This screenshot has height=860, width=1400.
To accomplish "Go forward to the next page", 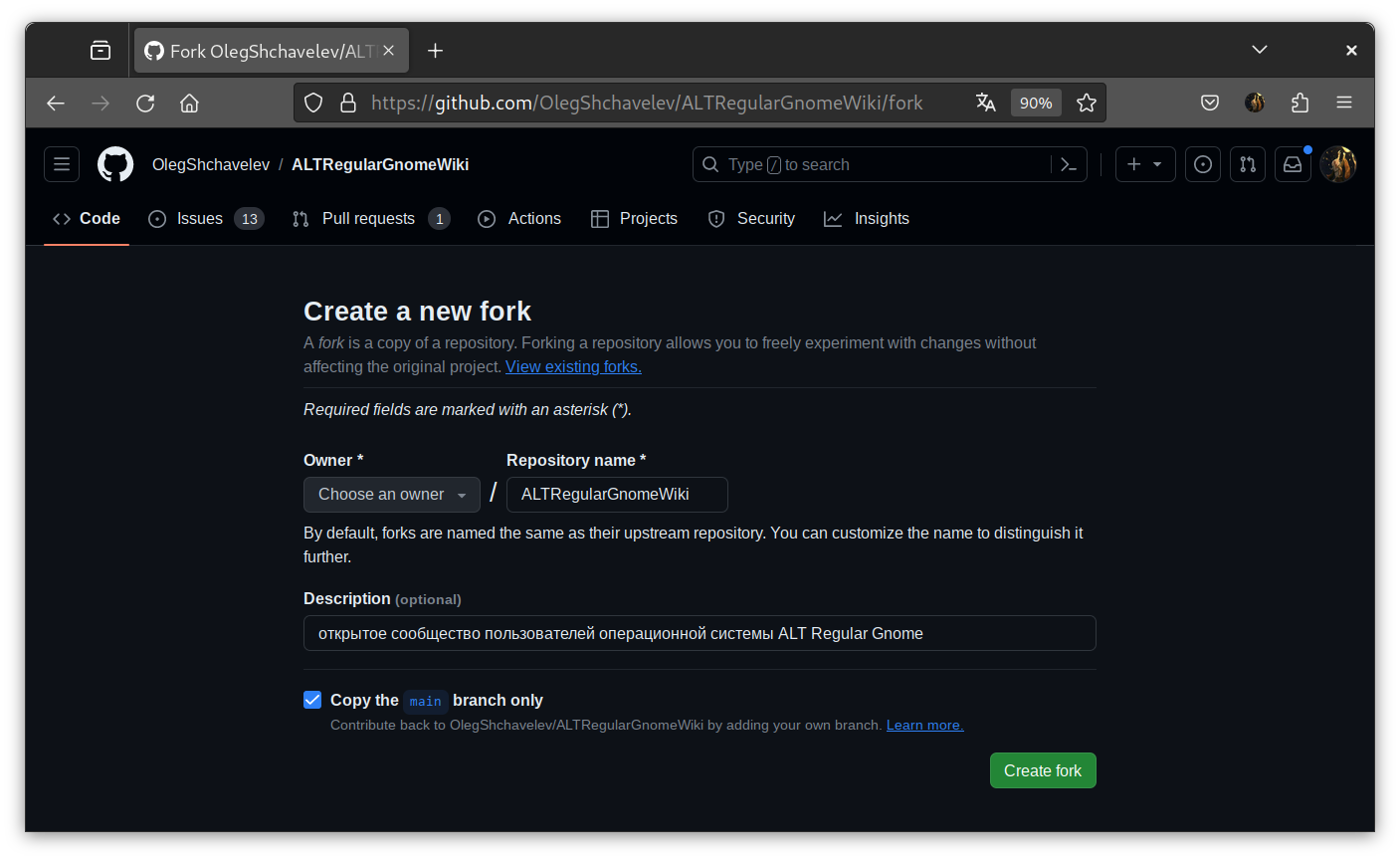I will point(100,103).
